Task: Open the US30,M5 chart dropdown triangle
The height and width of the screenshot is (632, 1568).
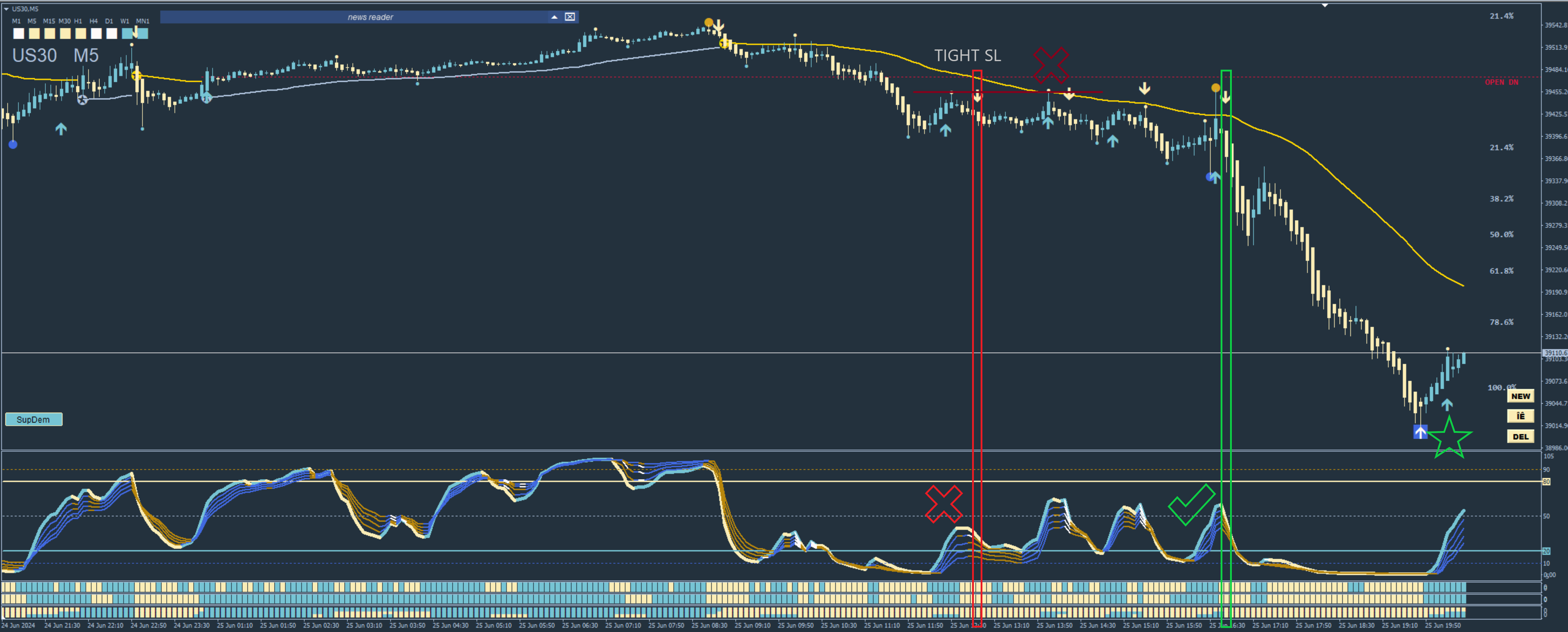Action: [6, 9]
